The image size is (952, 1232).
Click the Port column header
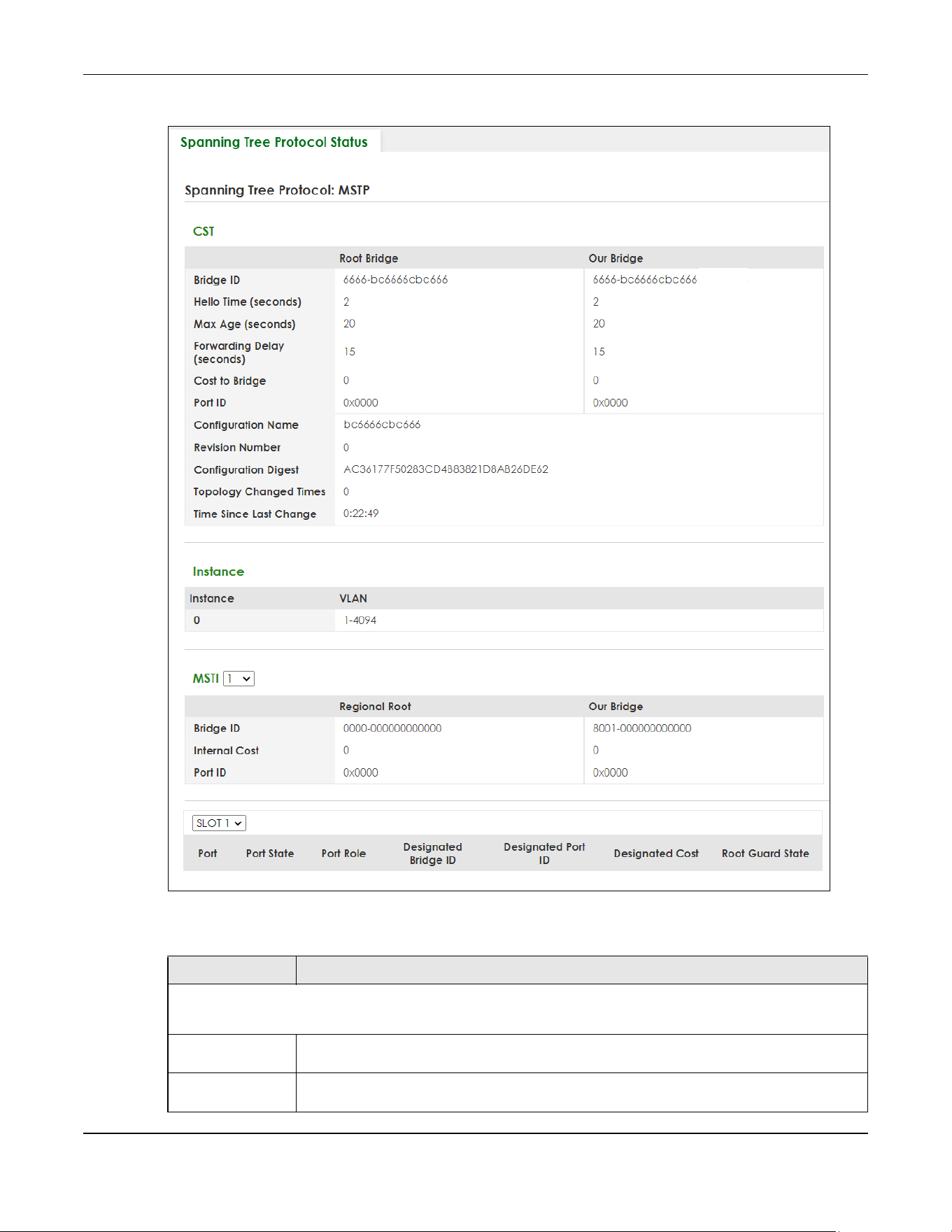click(208, 854)
